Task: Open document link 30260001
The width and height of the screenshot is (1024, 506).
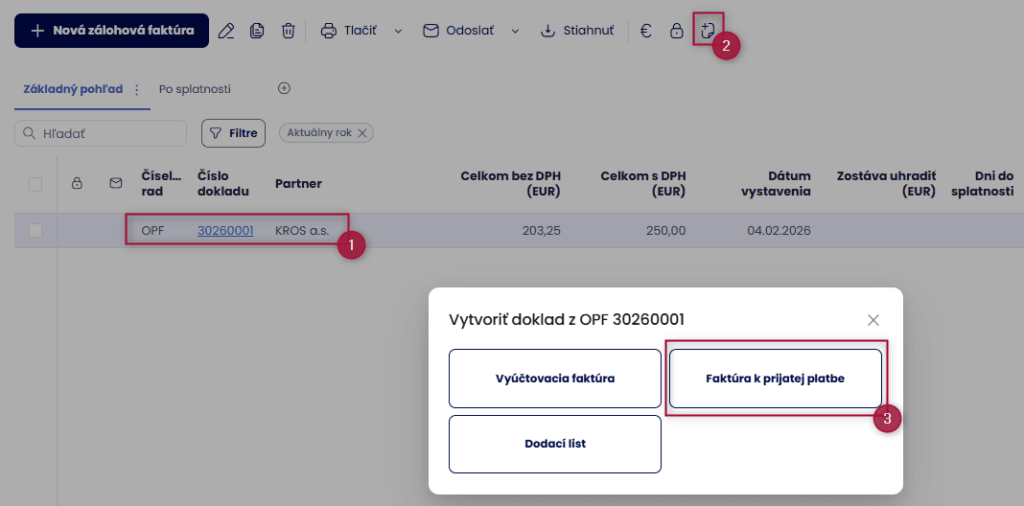Action: tap(225, 230)
